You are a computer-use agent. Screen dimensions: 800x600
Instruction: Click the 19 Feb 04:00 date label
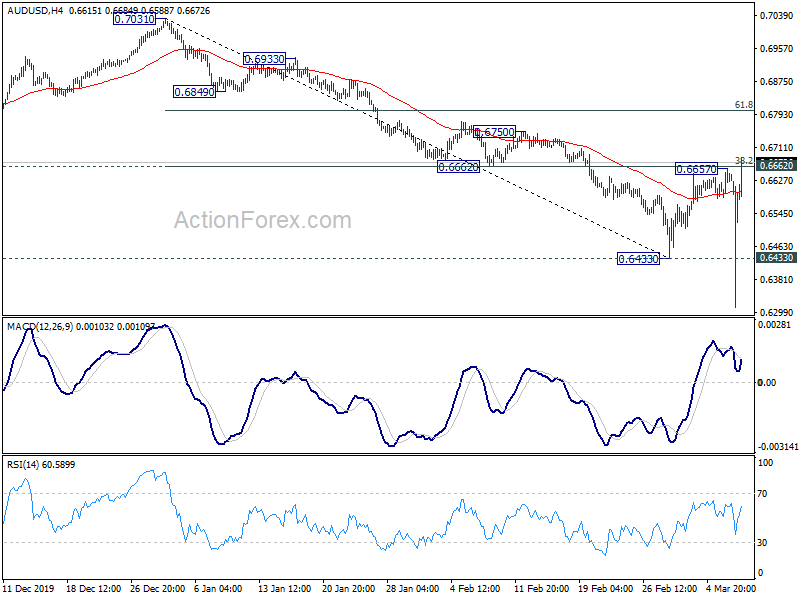[x=606, y=588]
